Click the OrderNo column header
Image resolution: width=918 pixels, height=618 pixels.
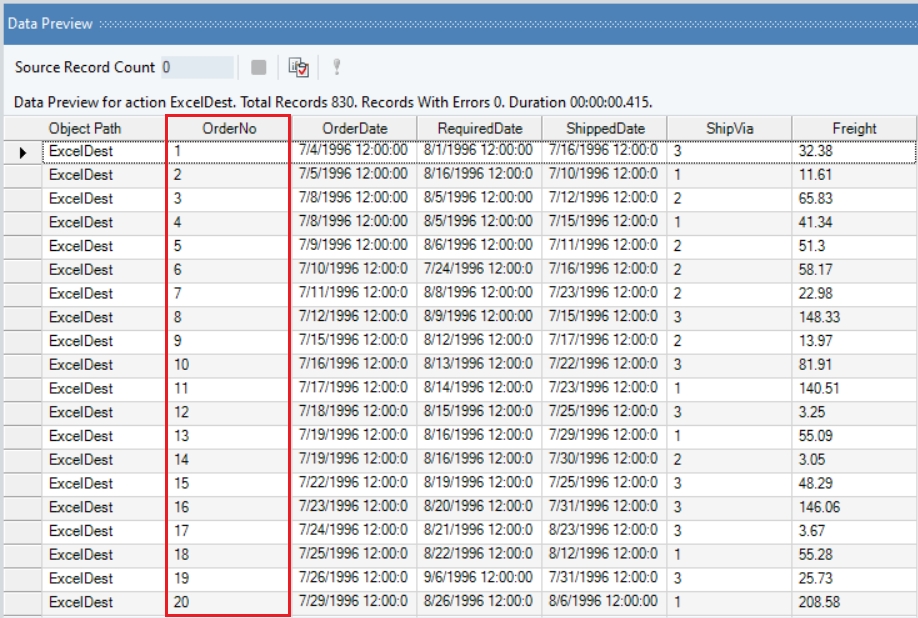coord(229,128)
